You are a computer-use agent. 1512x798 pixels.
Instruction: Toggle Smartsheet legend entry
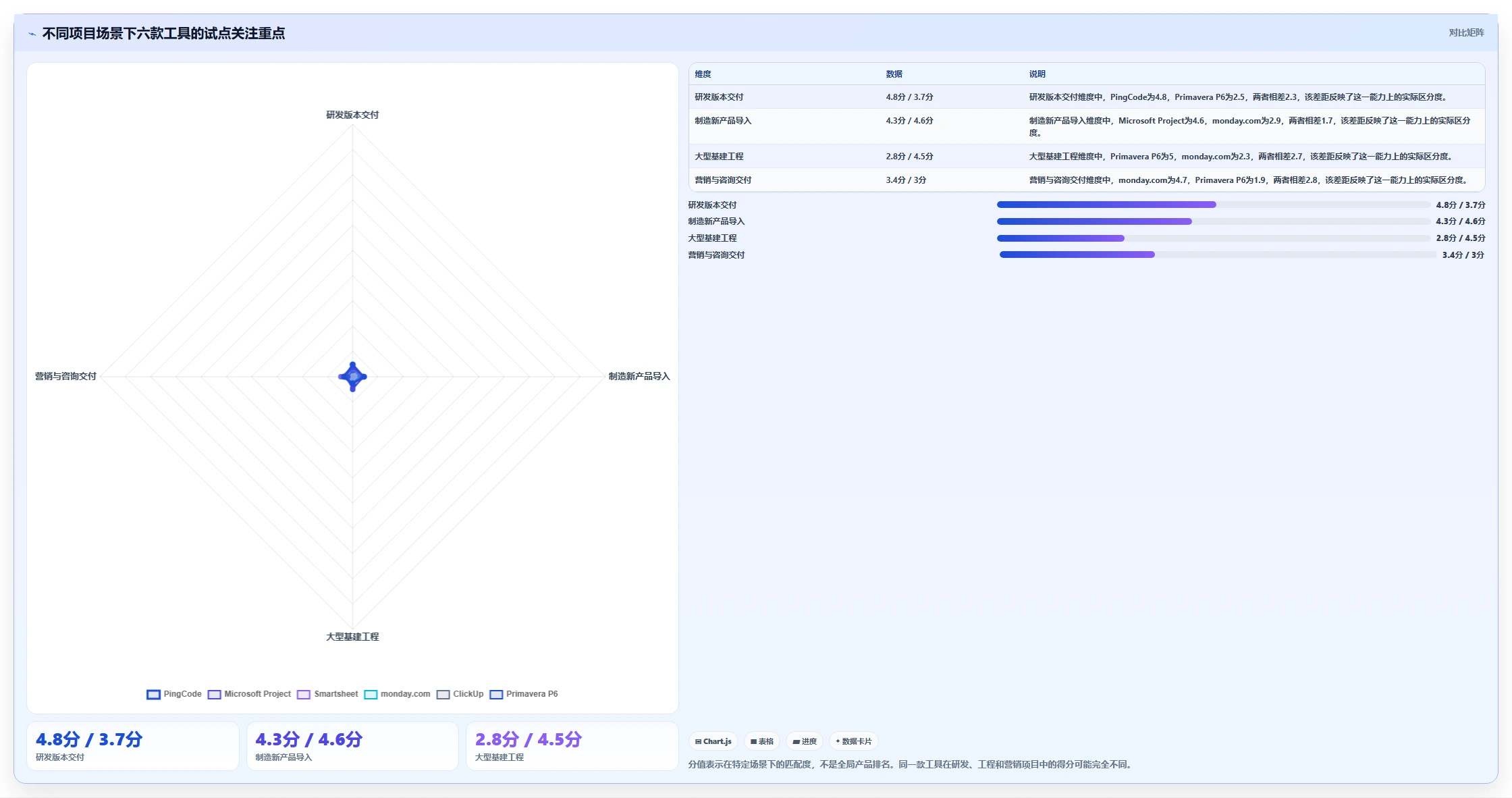click(327, 694)
